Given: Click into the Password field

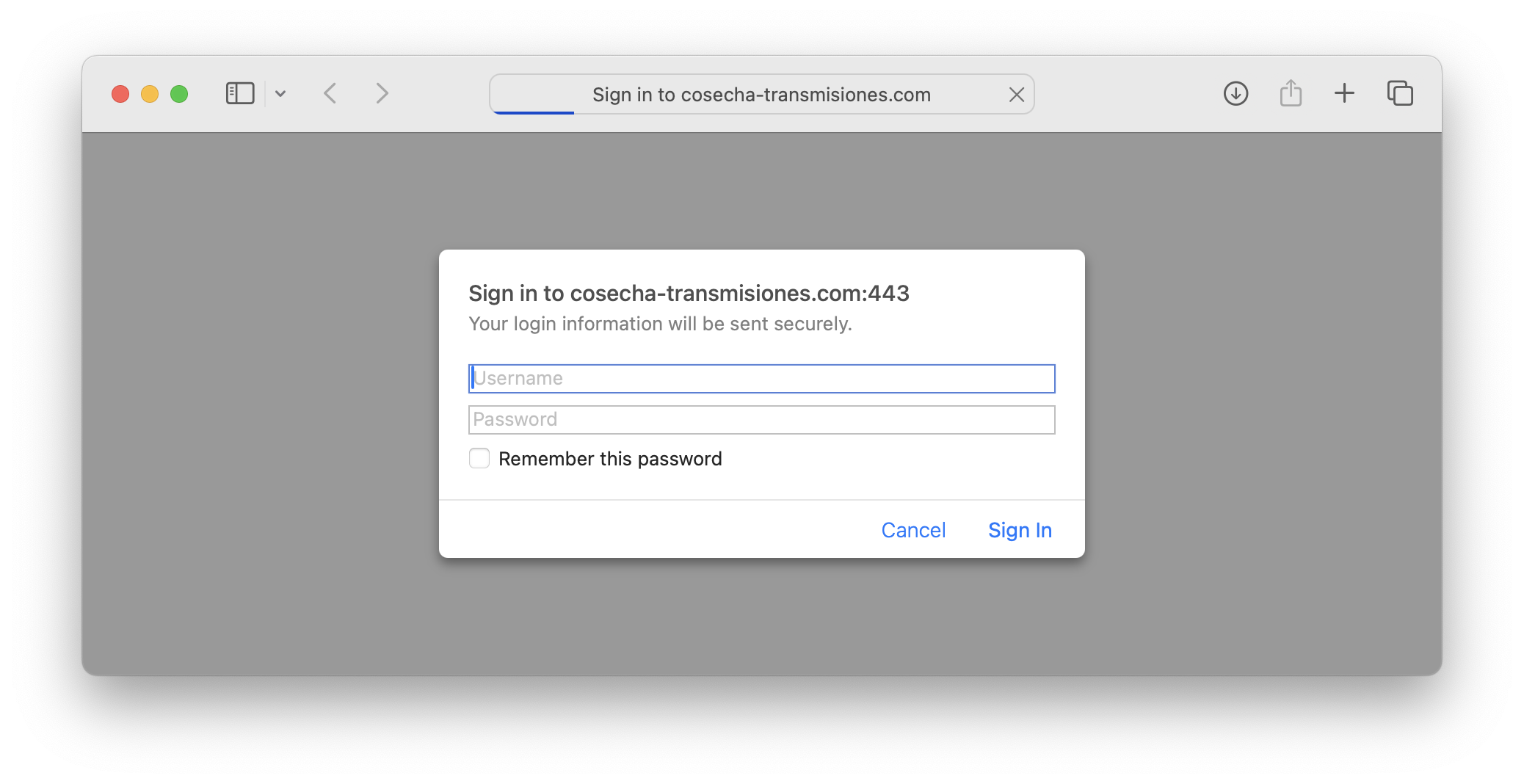Looking at the screenshot, I should pos(761,420).
